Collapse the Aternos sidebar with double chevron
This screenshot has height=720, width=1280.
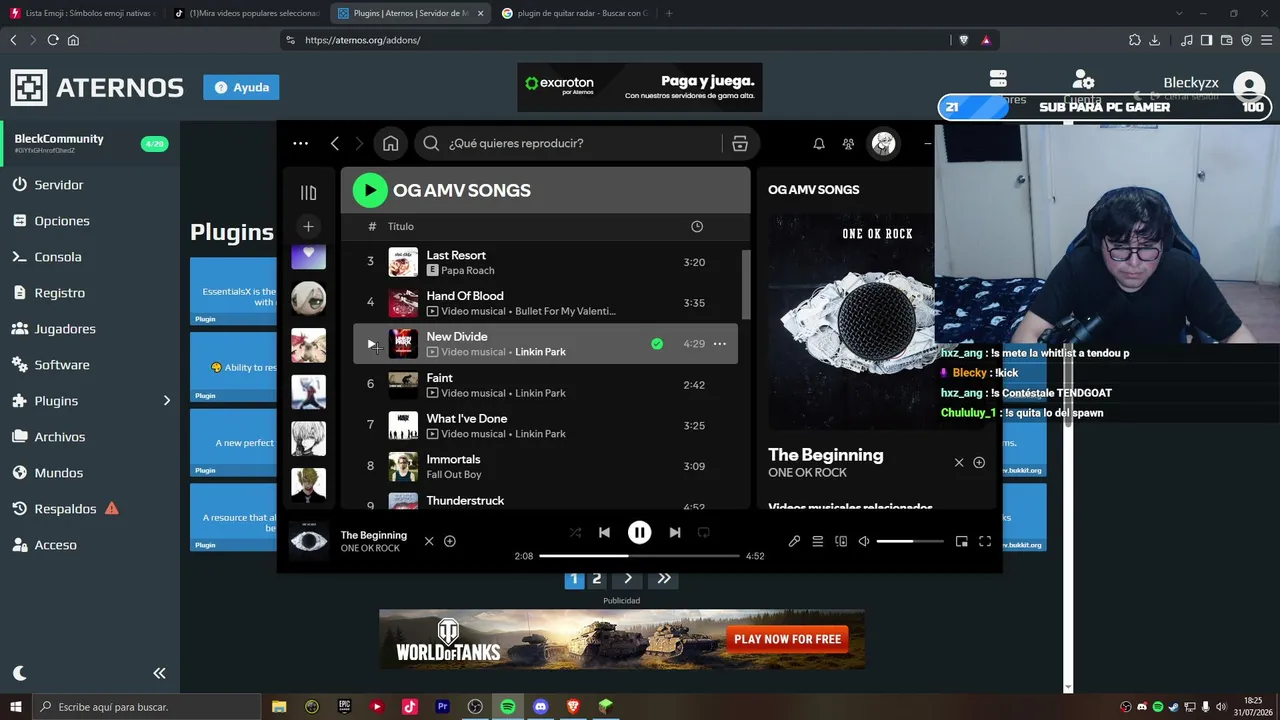tap(159, 673)
